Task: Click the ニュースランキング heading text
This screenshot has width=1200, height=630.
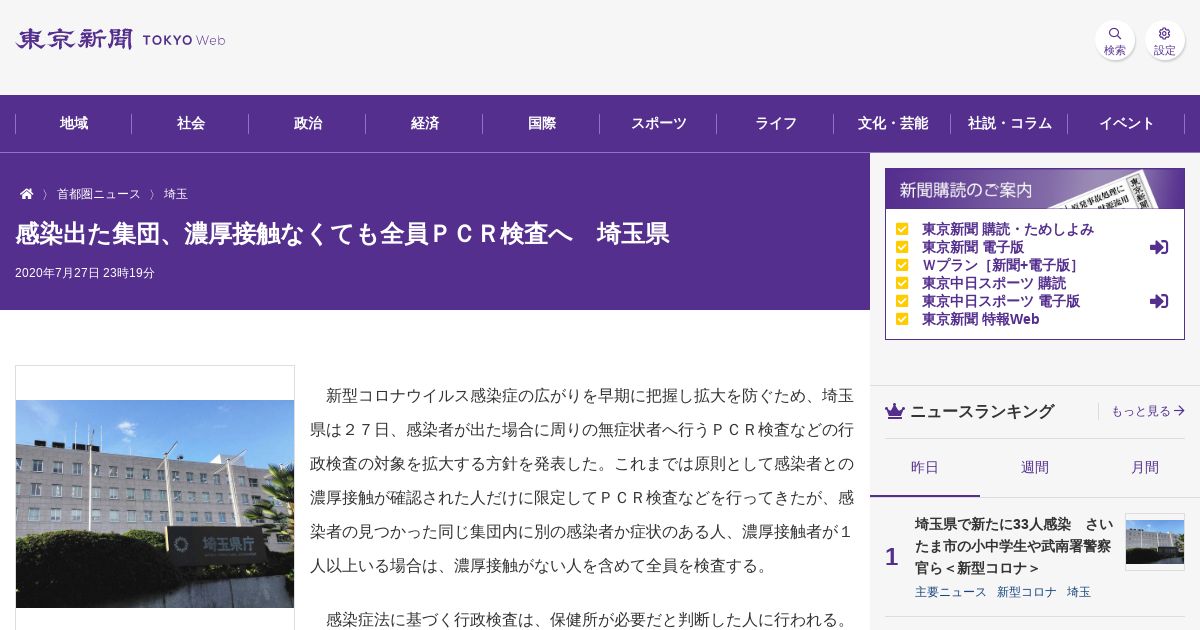Action: tap(982, 411)
